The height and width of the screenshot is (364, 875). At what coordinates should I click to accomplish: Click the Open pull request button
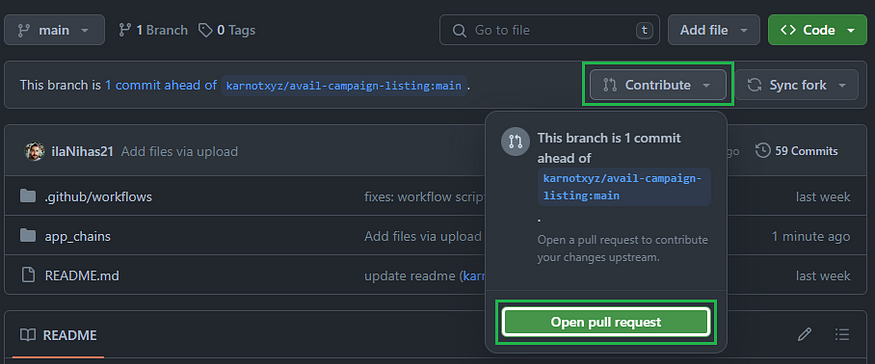605,322
